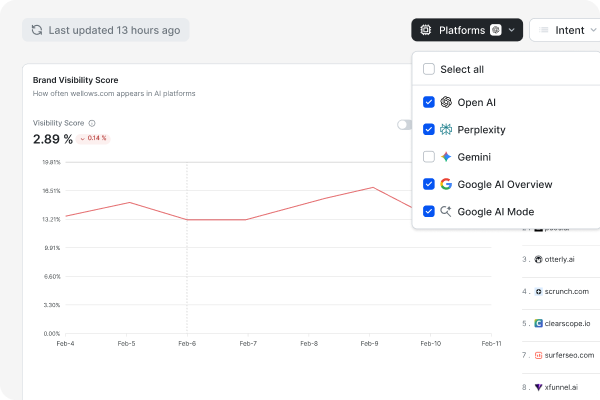This screenshot has height=400, width=600.
Task: Click the surferseo.com favicon
Action: (538, 355)
